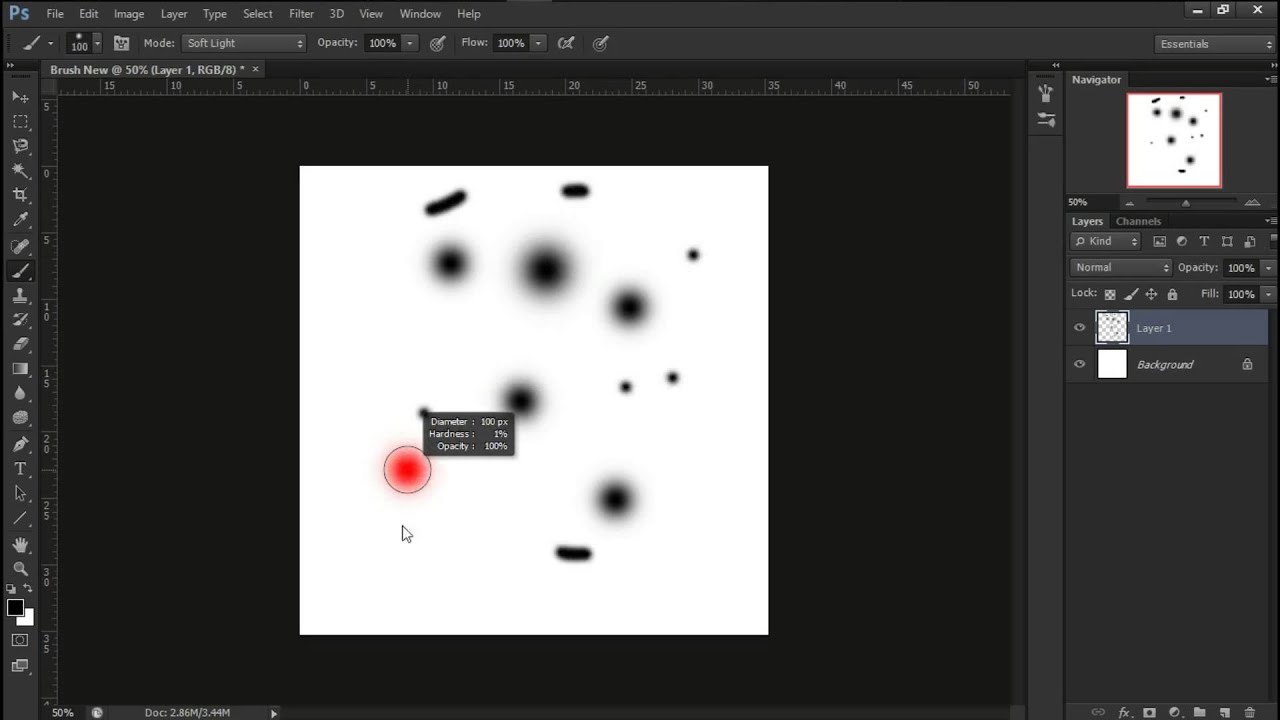Hide the Background layer eye icon

coord(1079,364)
